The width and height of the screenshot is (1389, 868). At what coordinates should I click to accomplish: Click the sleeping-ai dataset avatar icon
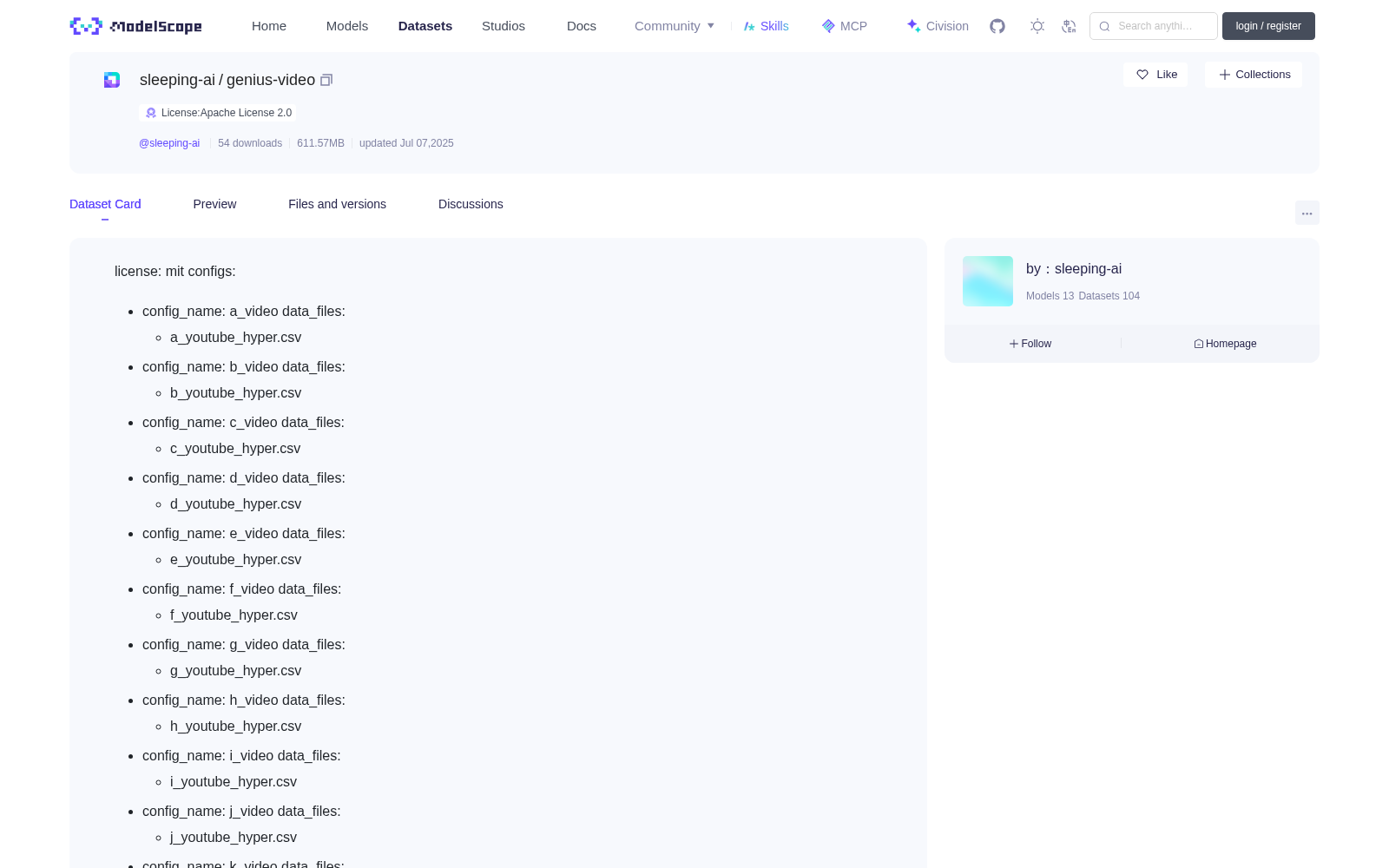point(112,80)
